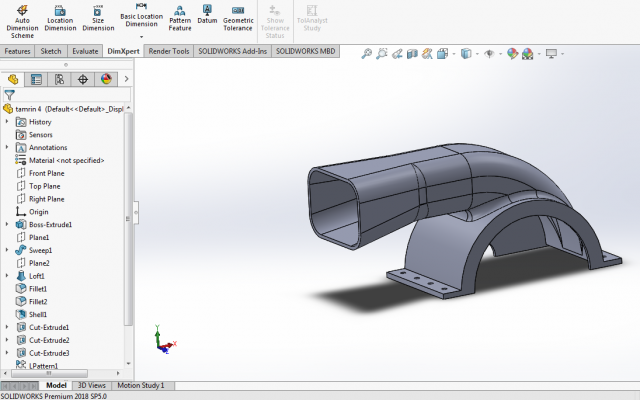Expand the Loft1 feature
The width and height of the screenshot is (640, 400).
(7, 276)
